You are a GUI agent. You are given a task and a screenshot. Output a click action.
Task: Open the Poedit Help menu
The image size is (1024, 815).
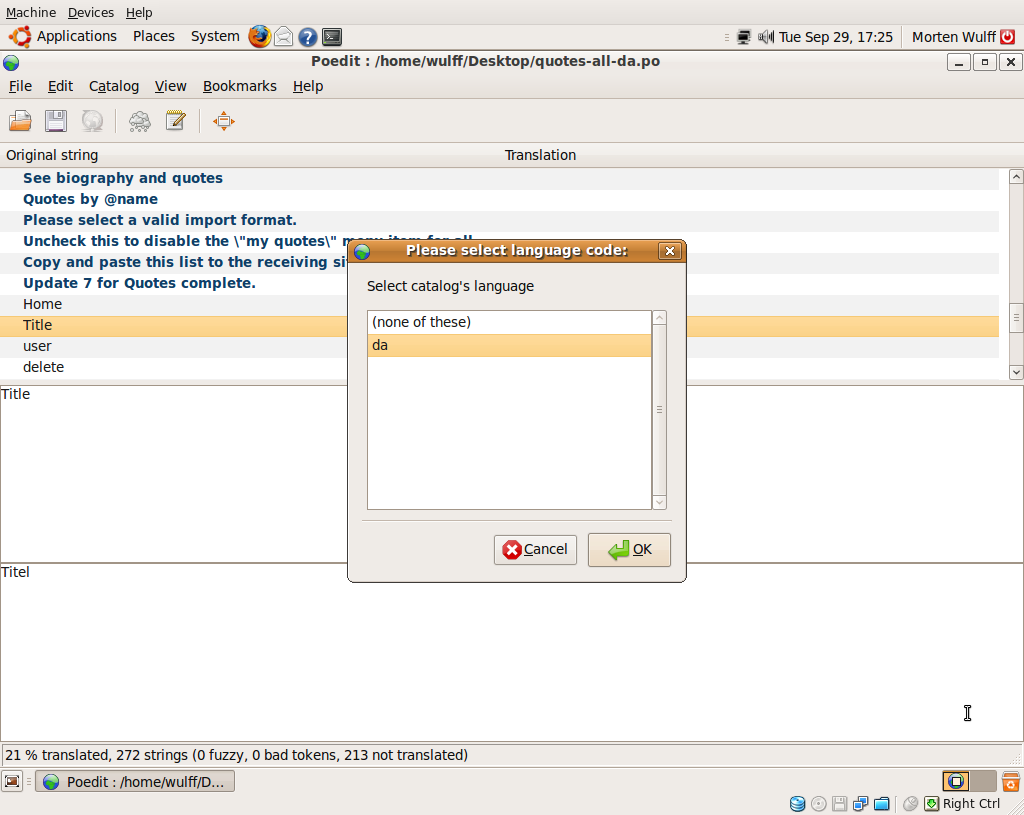(308, 86)
